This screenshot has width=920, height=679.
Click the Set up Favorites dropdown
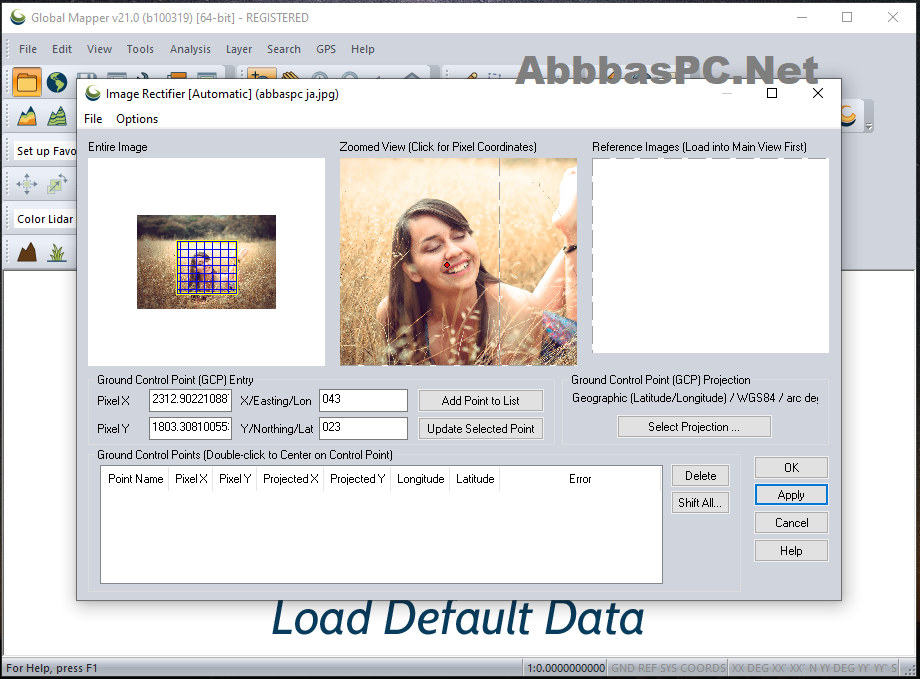click(46, 151)
